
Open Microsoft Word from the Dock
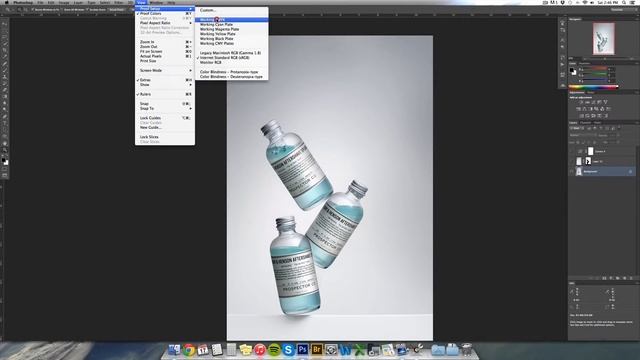point(345,349)
